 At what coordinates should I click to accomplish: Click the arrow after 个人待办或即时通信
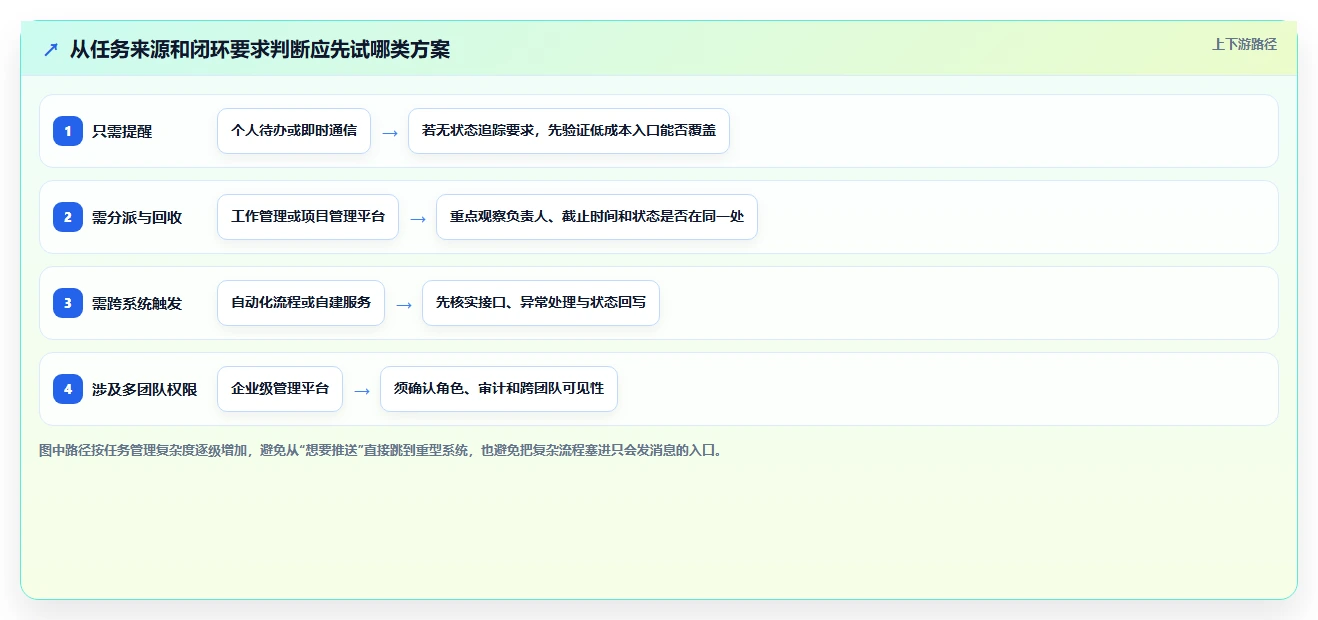[390, 132]
